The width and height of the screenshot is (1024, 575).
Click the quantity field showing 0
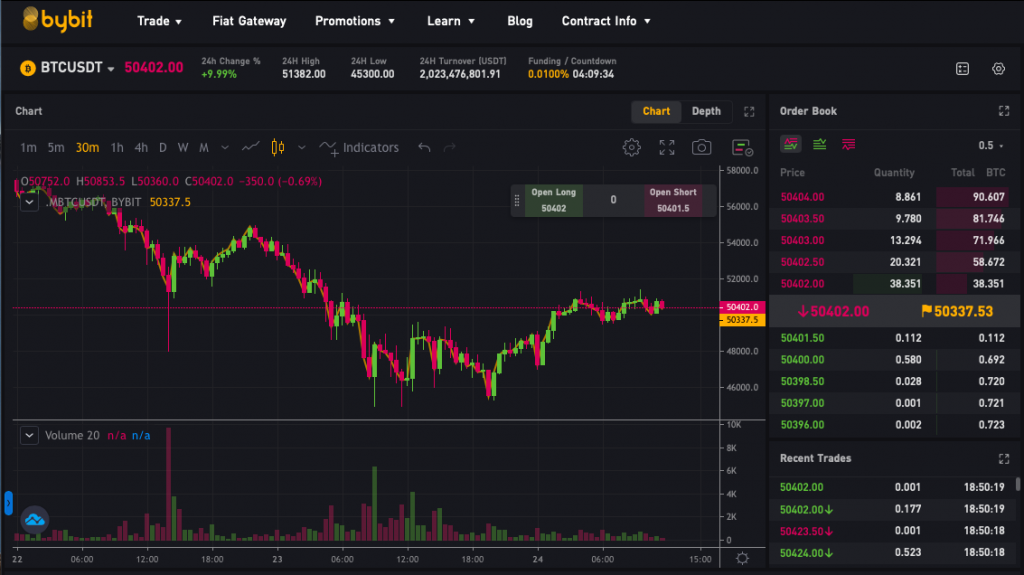[x=613, y=201]
